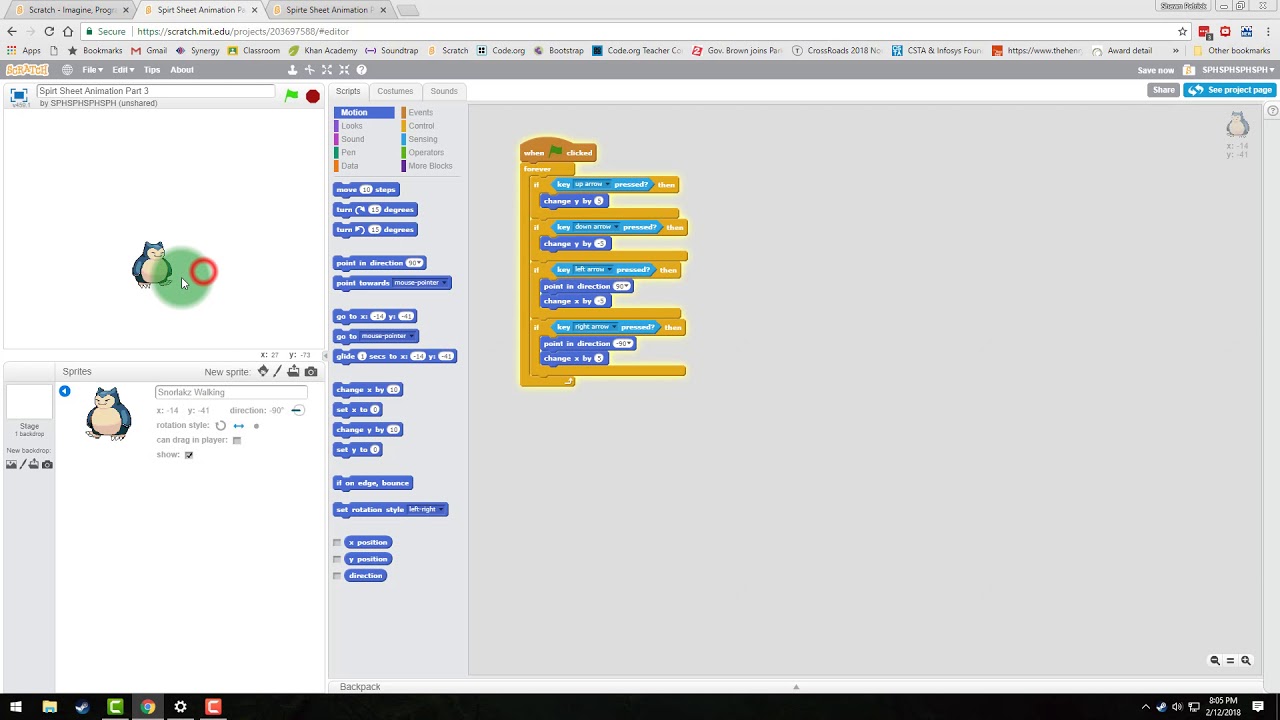Select the Shrink sprite tool
Screen dimensions: 1280x720
pyautogui.click(x=344, y=70)
